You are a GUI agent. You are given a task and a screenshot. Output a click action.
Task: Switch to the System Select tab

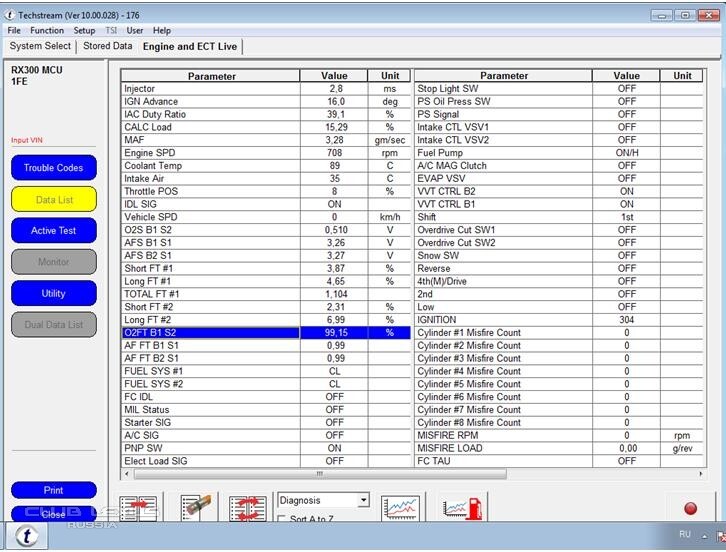[x=40, y=46]
